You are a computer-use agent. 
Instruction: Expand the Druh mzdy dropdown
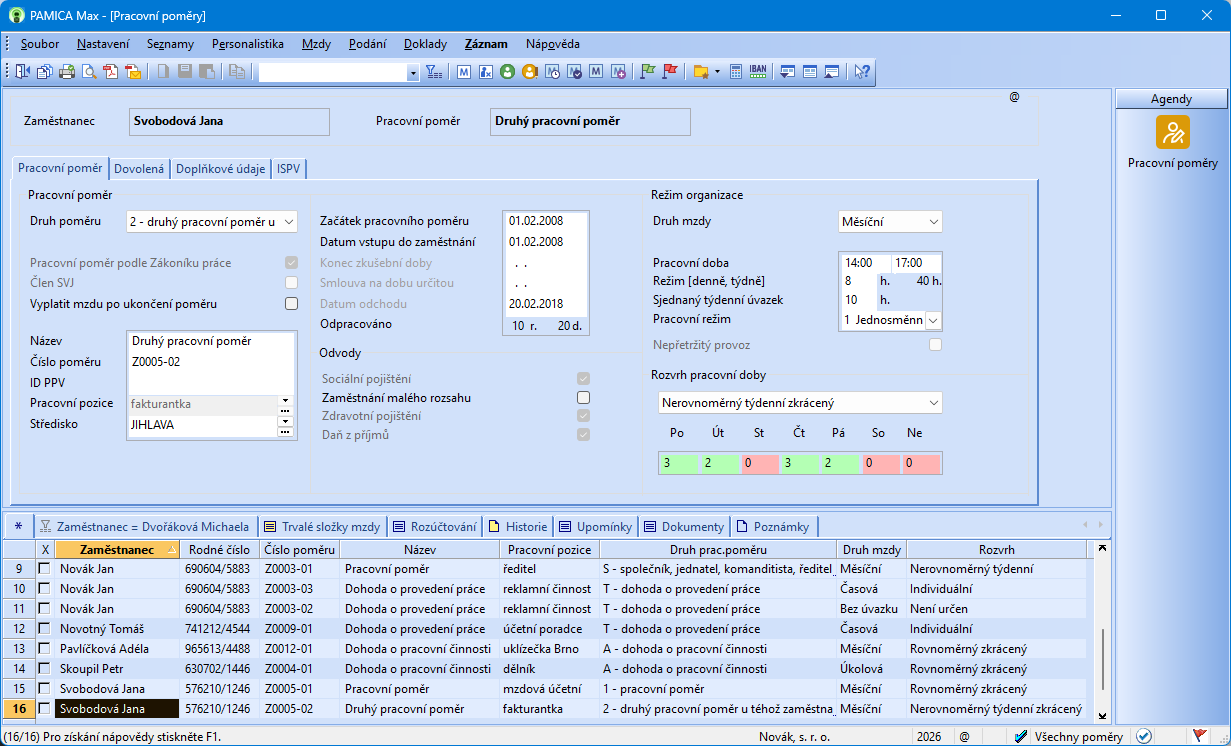933,222
